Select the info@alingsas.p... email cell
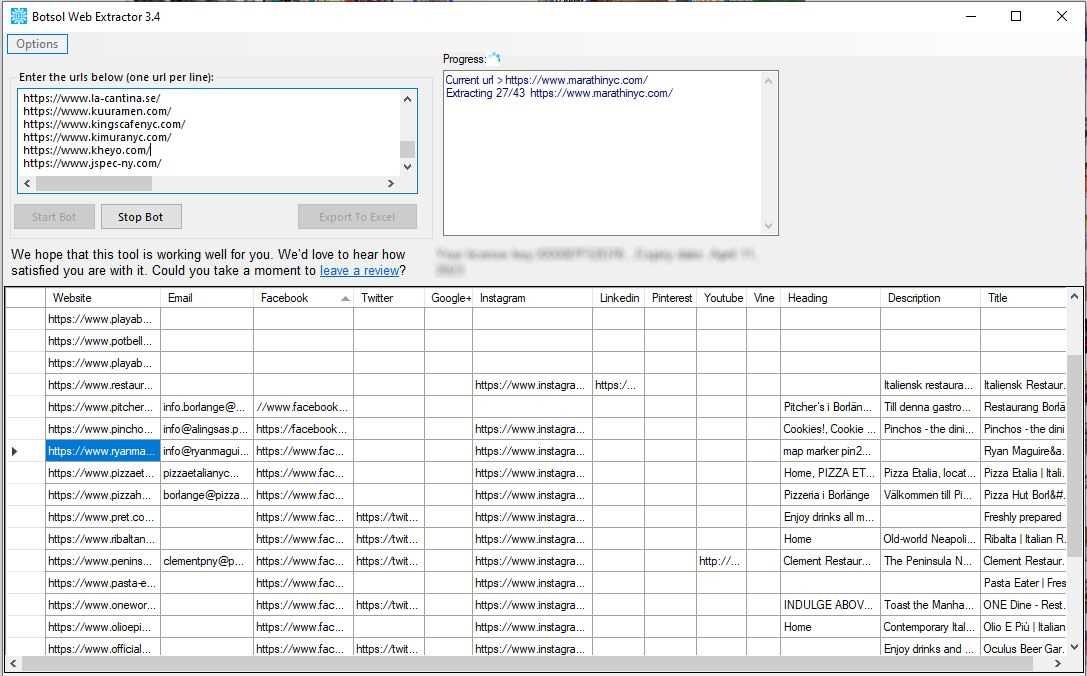The width and height of the screenshot is (1087, 676). point(207,429)
